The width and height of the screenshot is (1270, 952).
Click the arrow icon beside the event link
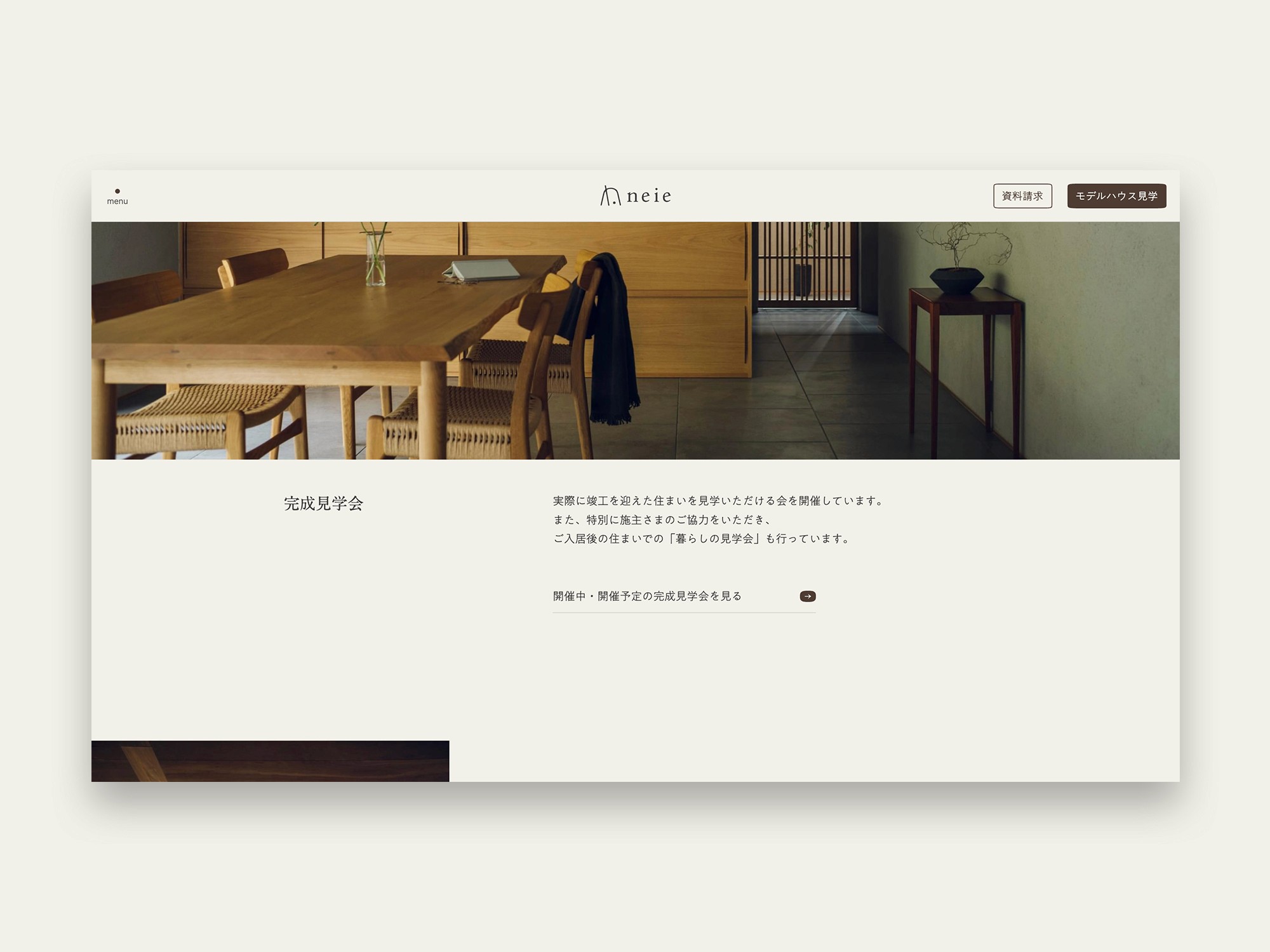808,596
